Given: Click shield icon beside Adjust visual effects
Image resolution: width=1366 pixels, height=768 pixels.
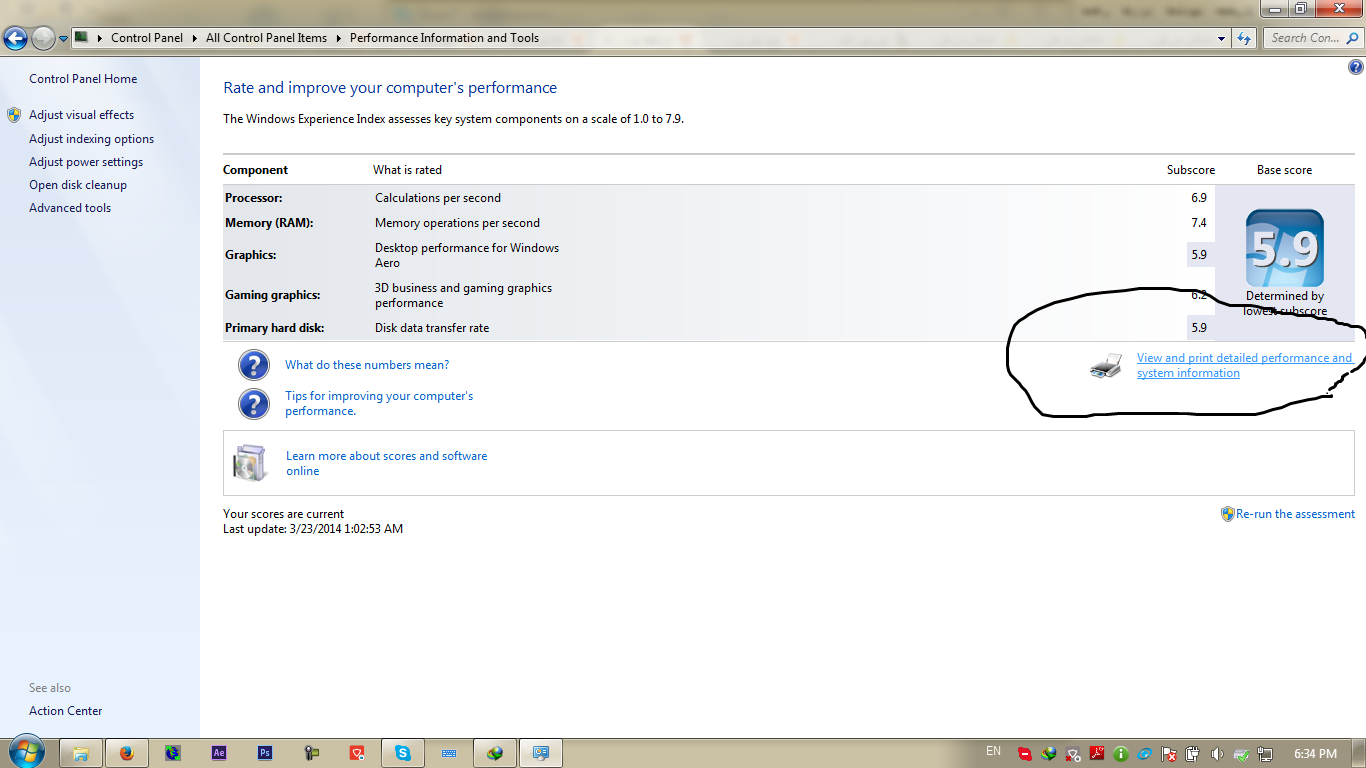Looking at the screenshot, I should tap(14, 115).
